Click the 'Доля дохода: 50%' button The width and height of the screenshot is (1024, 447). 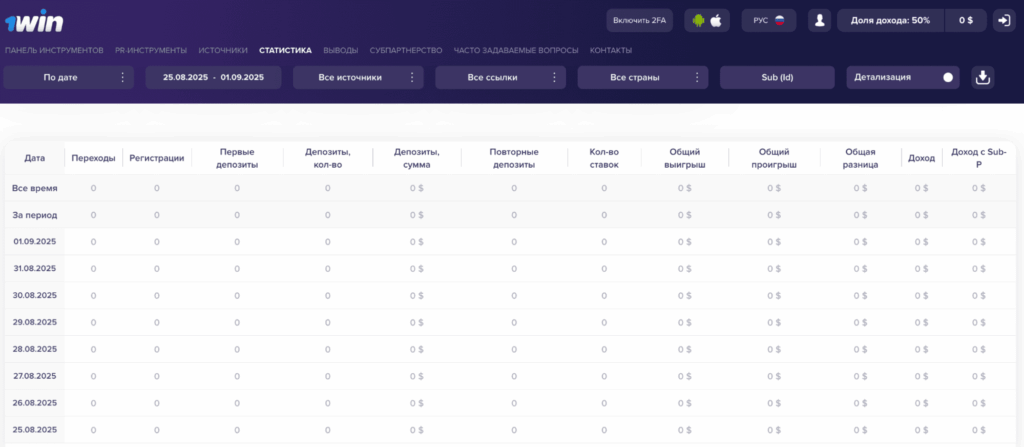coord(890,20)
